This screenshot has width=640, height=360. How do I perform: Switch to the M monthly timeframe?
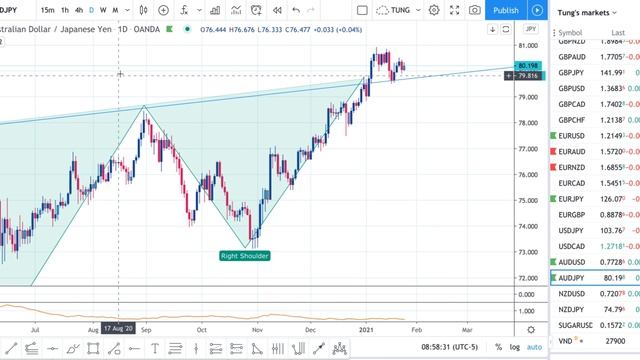pyautogui.click(x=116, y=10)
